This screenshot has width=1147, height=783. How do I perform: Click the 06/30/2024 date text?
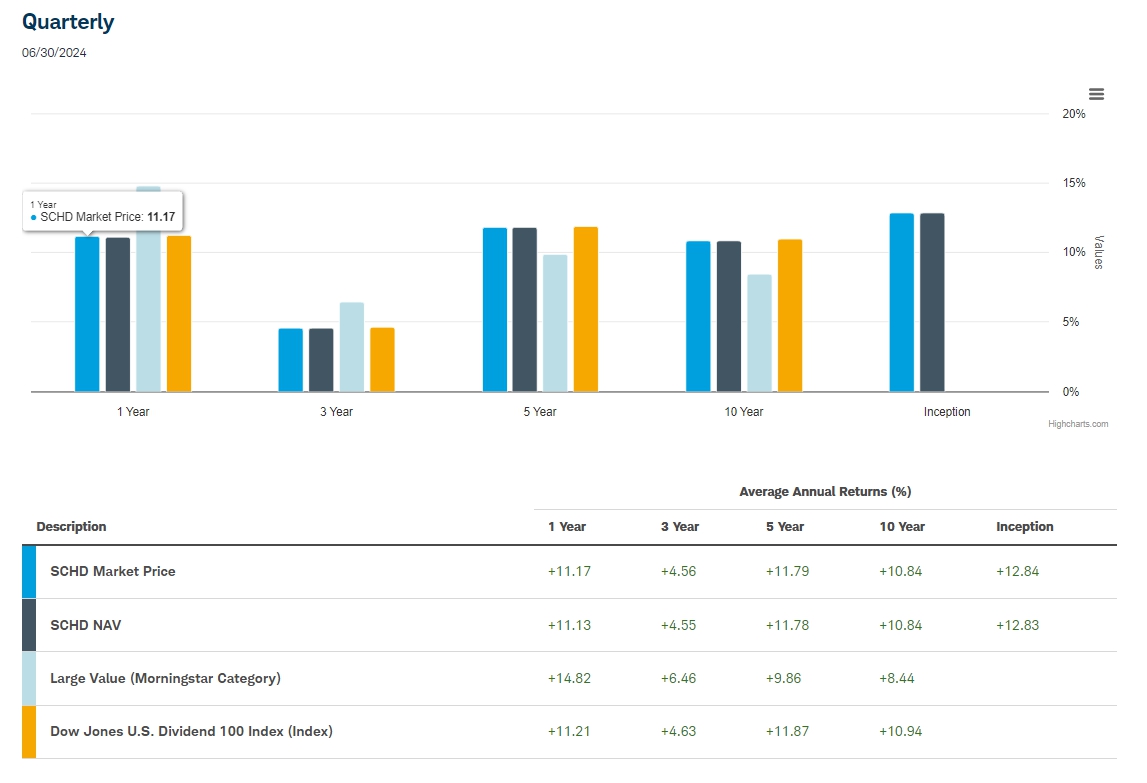tap(54, 53)
